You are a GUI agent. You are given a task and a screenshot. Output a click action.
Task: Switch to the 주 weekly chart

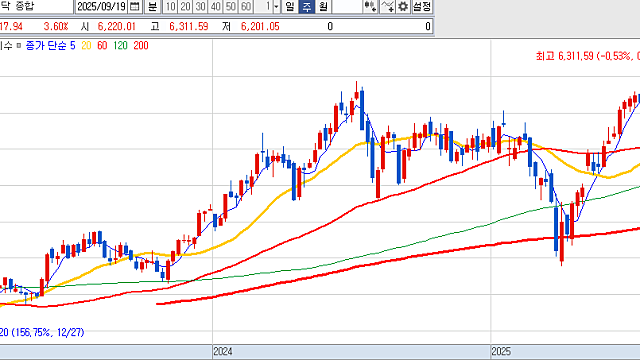click(x=307, y=6)
